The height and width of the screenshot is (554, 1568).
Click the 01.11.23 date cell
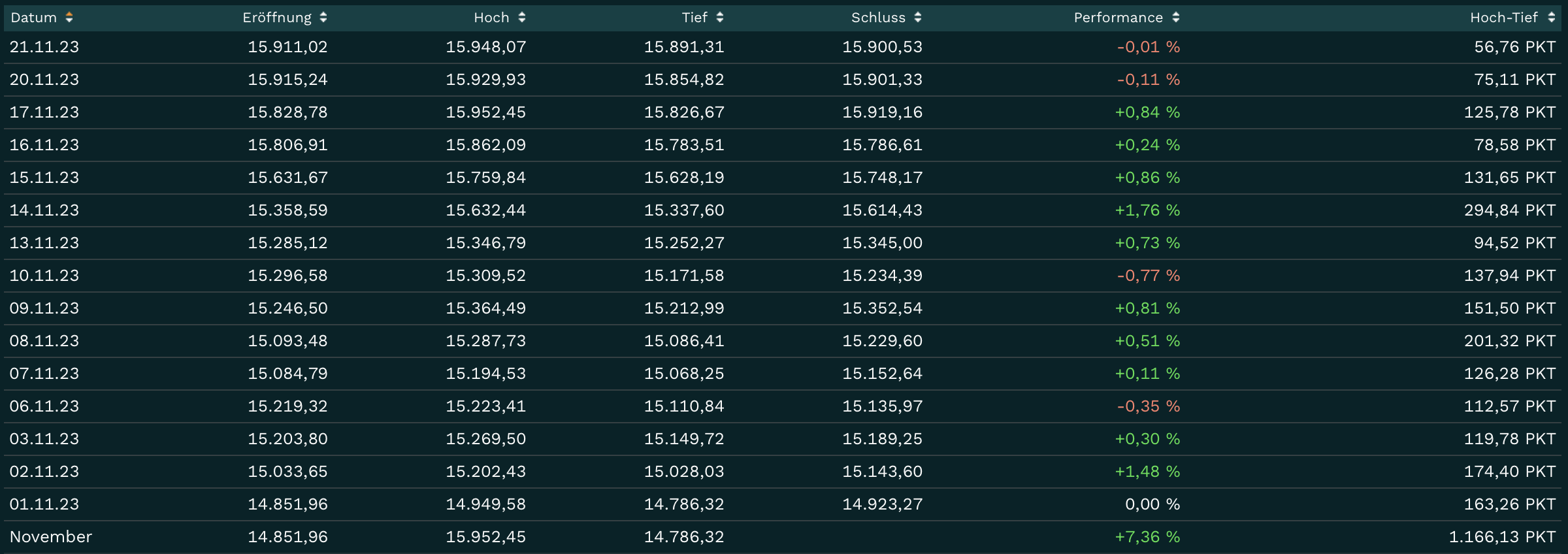tap(44, 504)
